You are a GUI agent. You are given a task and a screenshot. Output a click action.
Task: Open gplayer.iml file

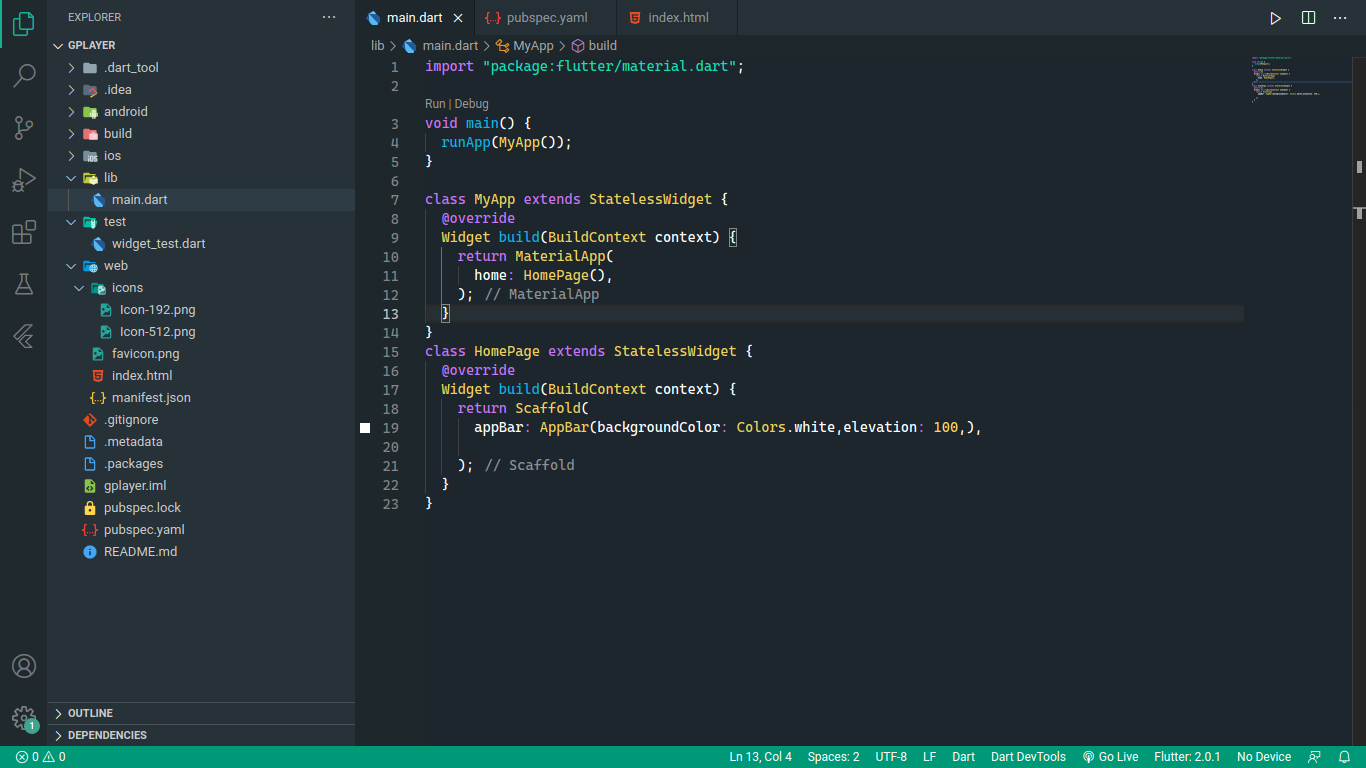click(x=201, y=486)
